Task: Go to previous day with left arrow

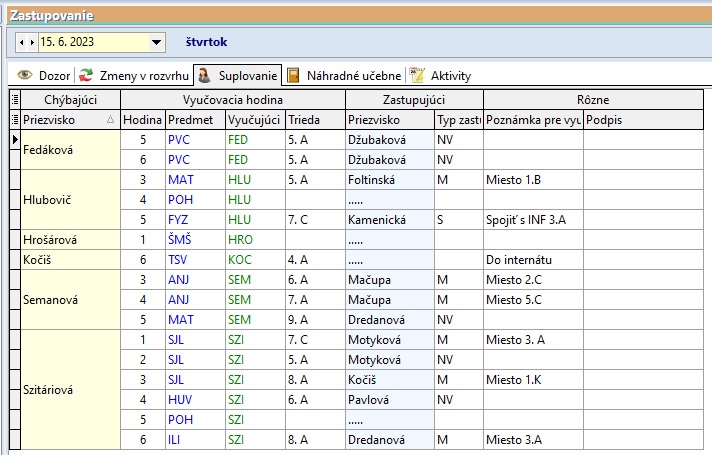Action: pyautogui.click(x=22, y=43)
